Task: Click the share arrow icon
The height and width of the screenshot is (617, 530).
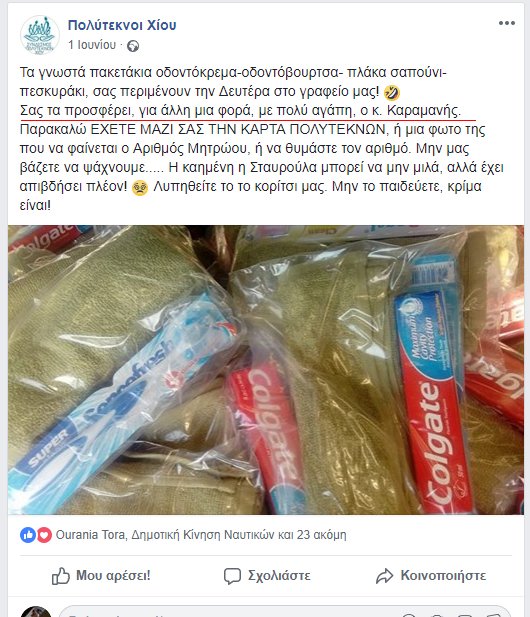Action: [384, 576]
